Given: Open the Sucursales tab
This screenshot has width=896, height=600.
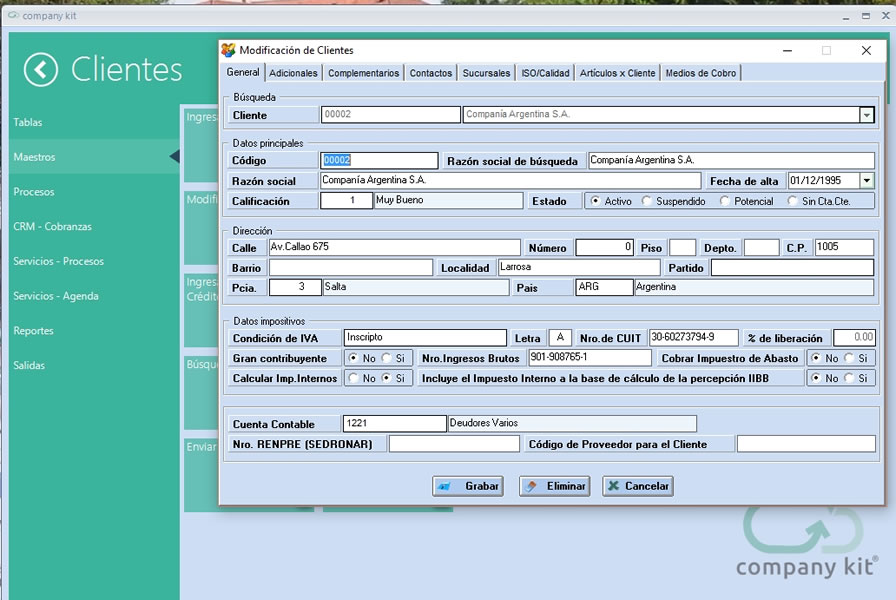Looking at the screenshot, I should coord(486,73).
